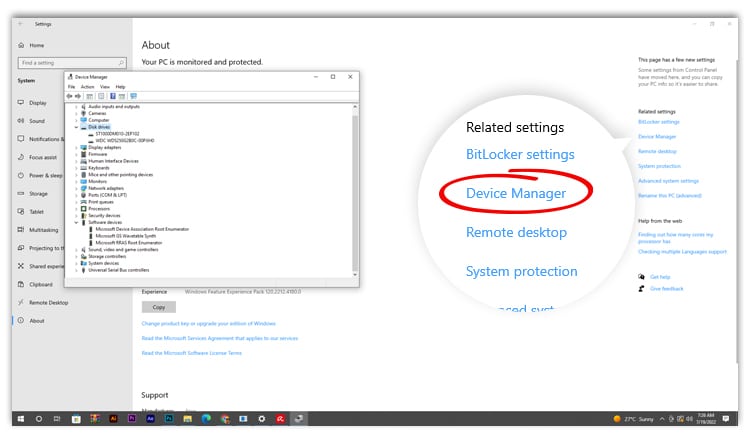750x440 pixels.
Task: Click the Home icon in Settings
Action: pyautogui.click(x=22, y=45)
